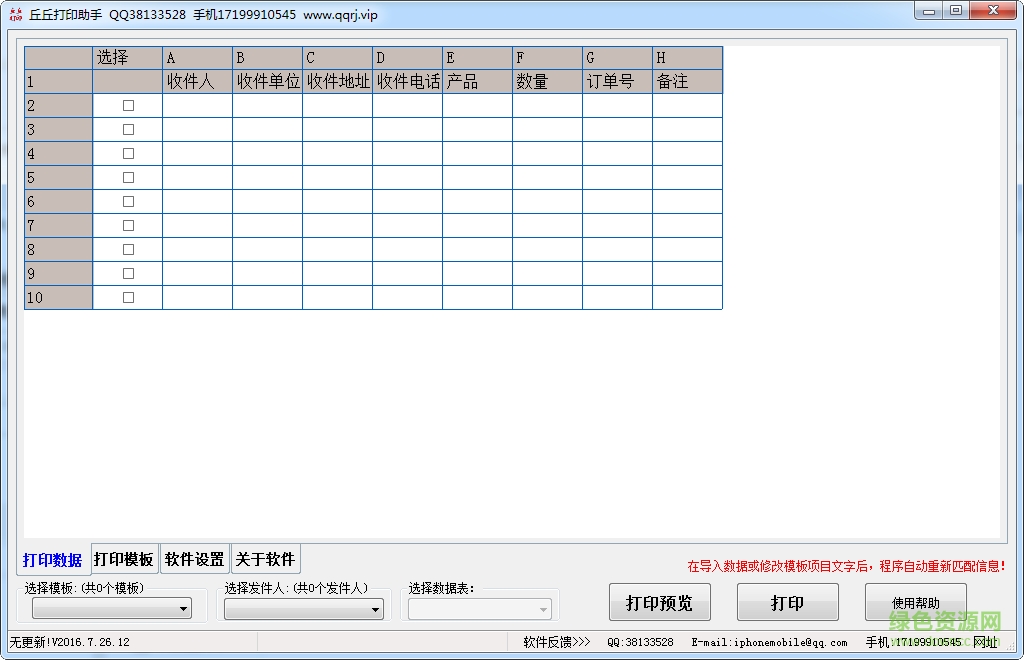Expand the 选择发件人 sender dropdown
1024x660 pixels.
302,609
